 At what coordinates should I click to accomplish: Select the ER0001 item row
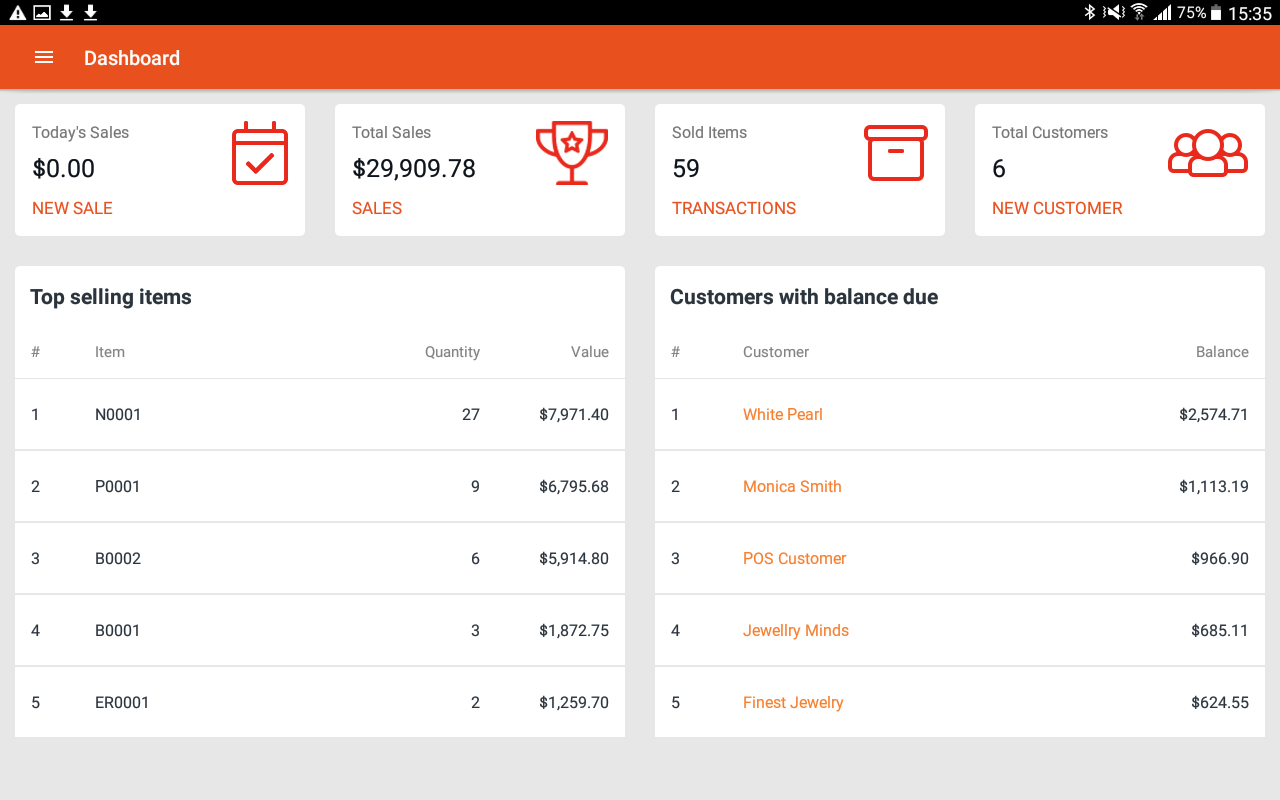click(x=320, y=702)
